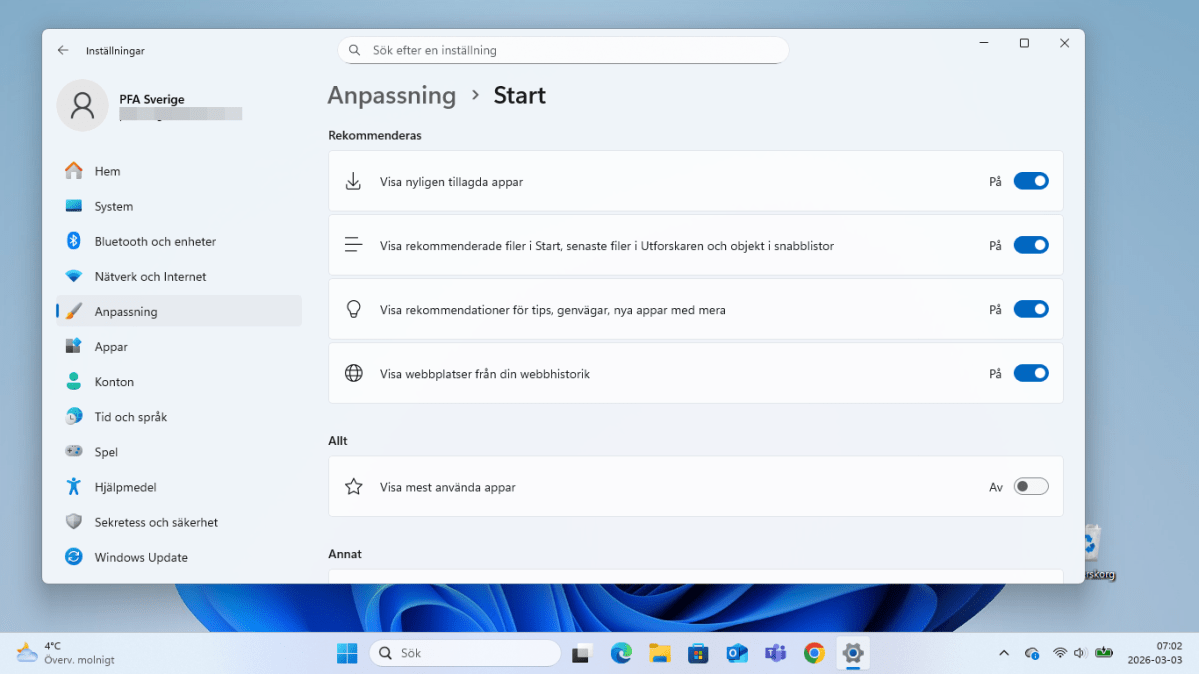Open Appar settings
Image resolution: width=1199 pixels, height=674 pixels.
[112, 346]
